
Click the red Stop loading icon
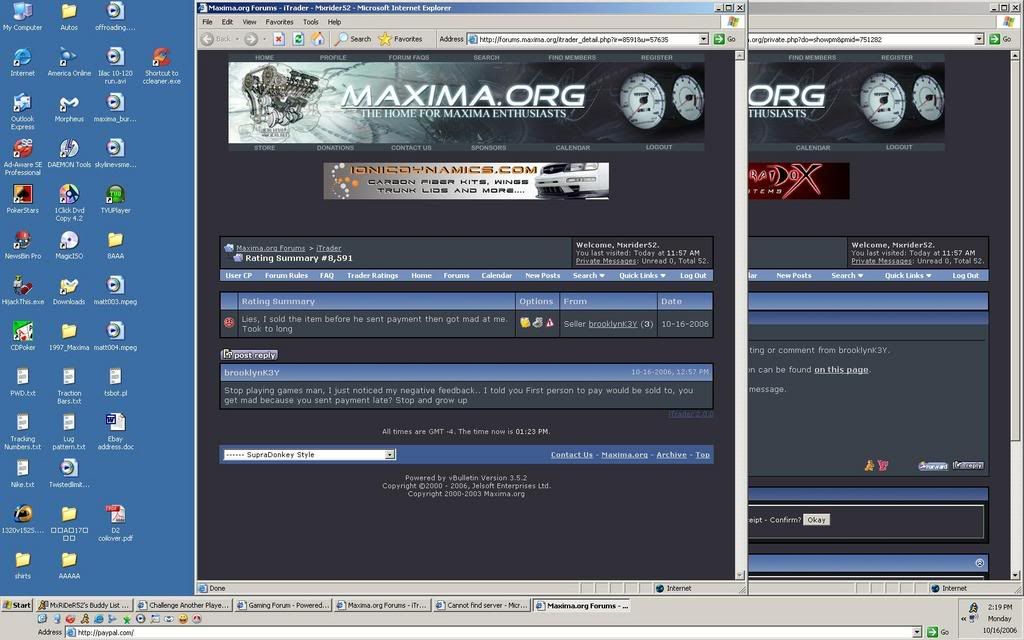(279, 39)
